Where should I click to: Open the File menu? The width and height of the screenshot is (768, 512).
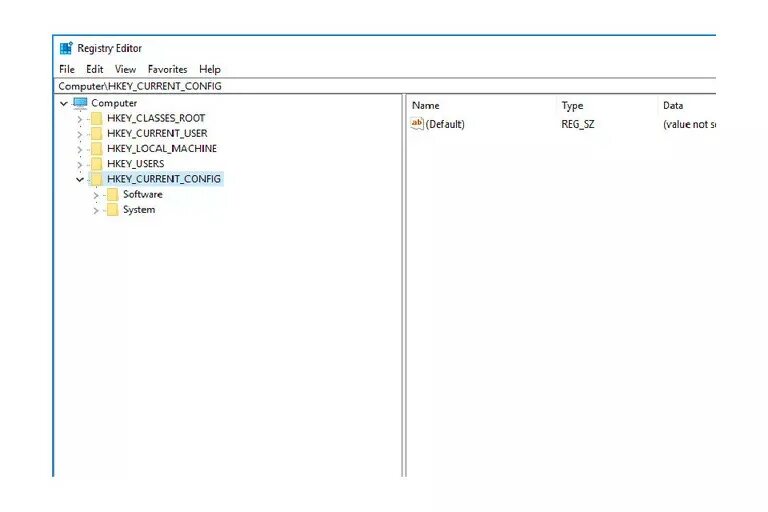(x=67, y=69)
